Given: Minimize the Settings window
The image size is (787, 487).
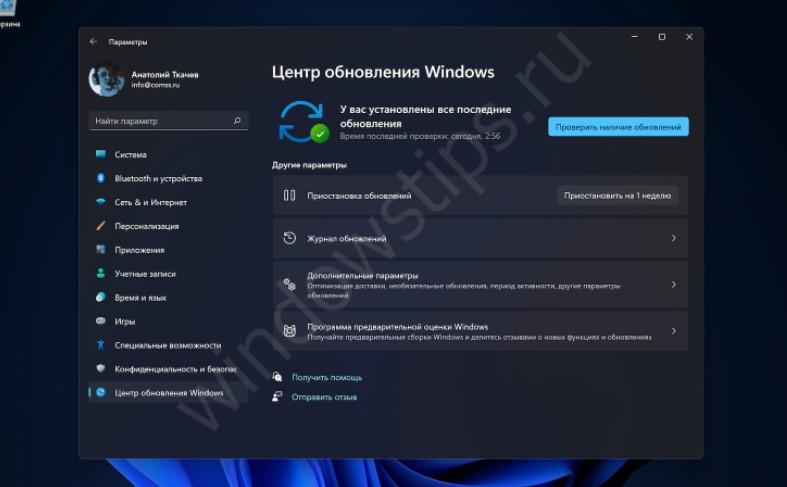Looking at the screenshot, I should point(635,37).
